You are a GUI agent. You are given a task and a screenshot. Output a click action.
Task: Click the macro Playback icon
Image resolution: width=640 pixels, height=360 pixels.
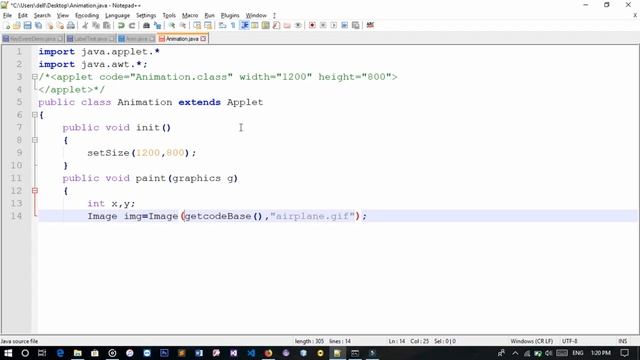click(334, 25)
